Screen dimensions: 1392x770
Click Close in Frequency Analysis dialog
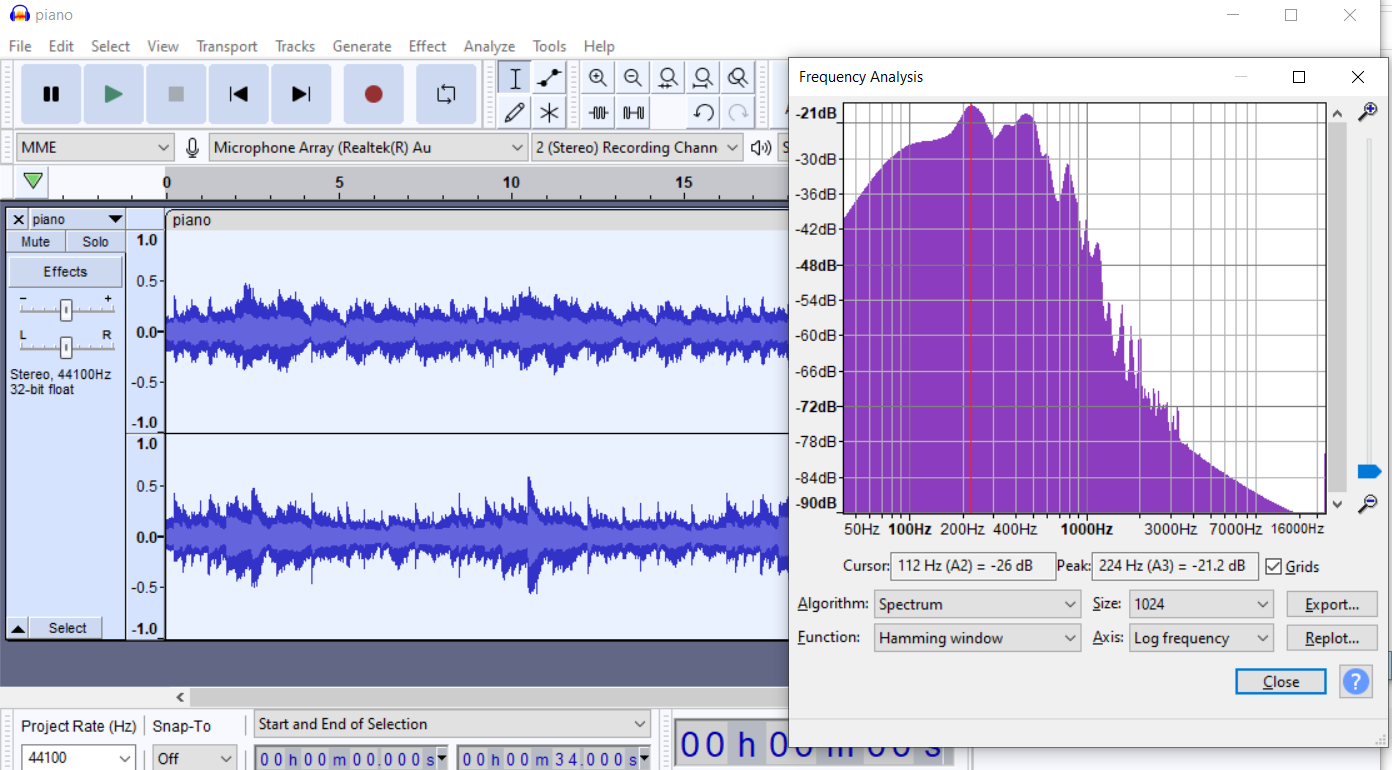(1281, 682)
